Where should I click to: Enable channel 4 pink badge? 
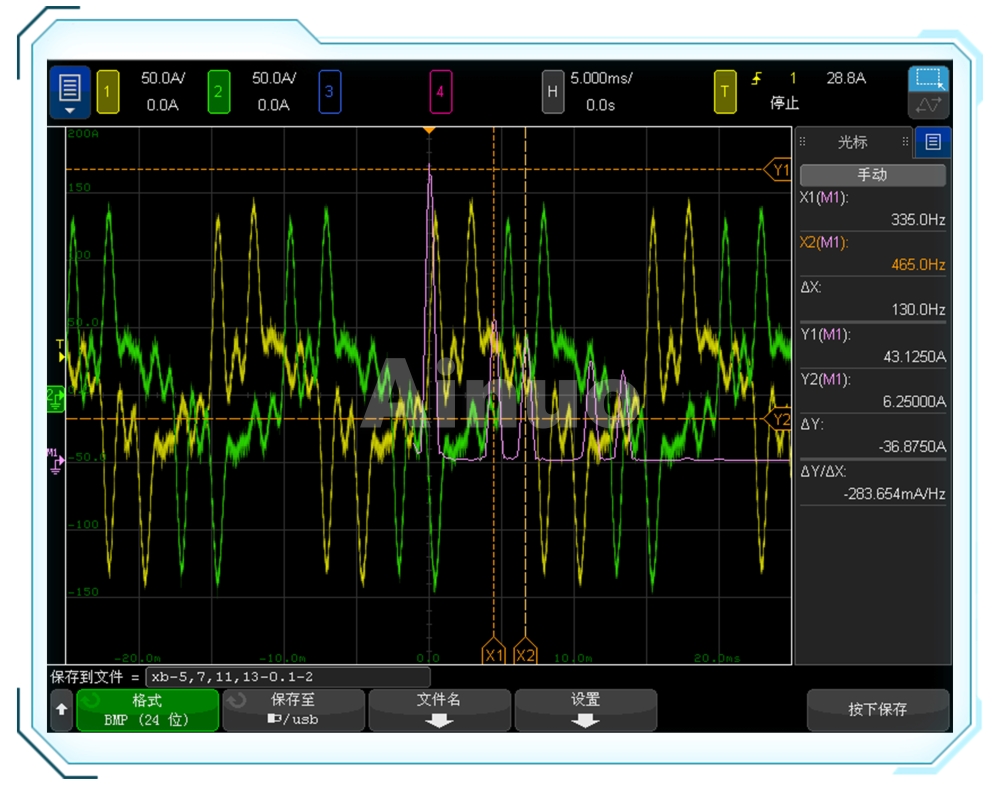441,92
